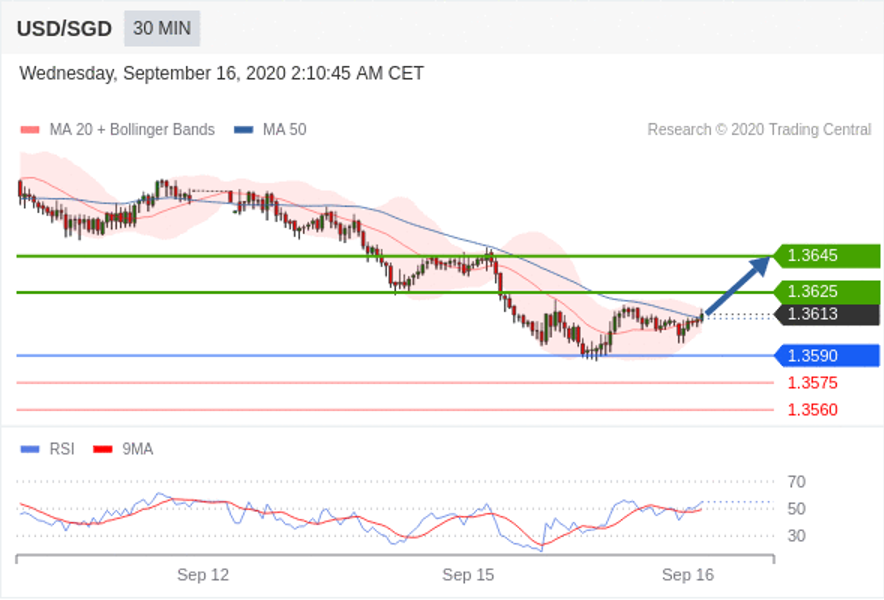The width and height of the screenshot is (884, 600).
Task: Click the RSI blue legend swatch
Action: coord(30,449)
